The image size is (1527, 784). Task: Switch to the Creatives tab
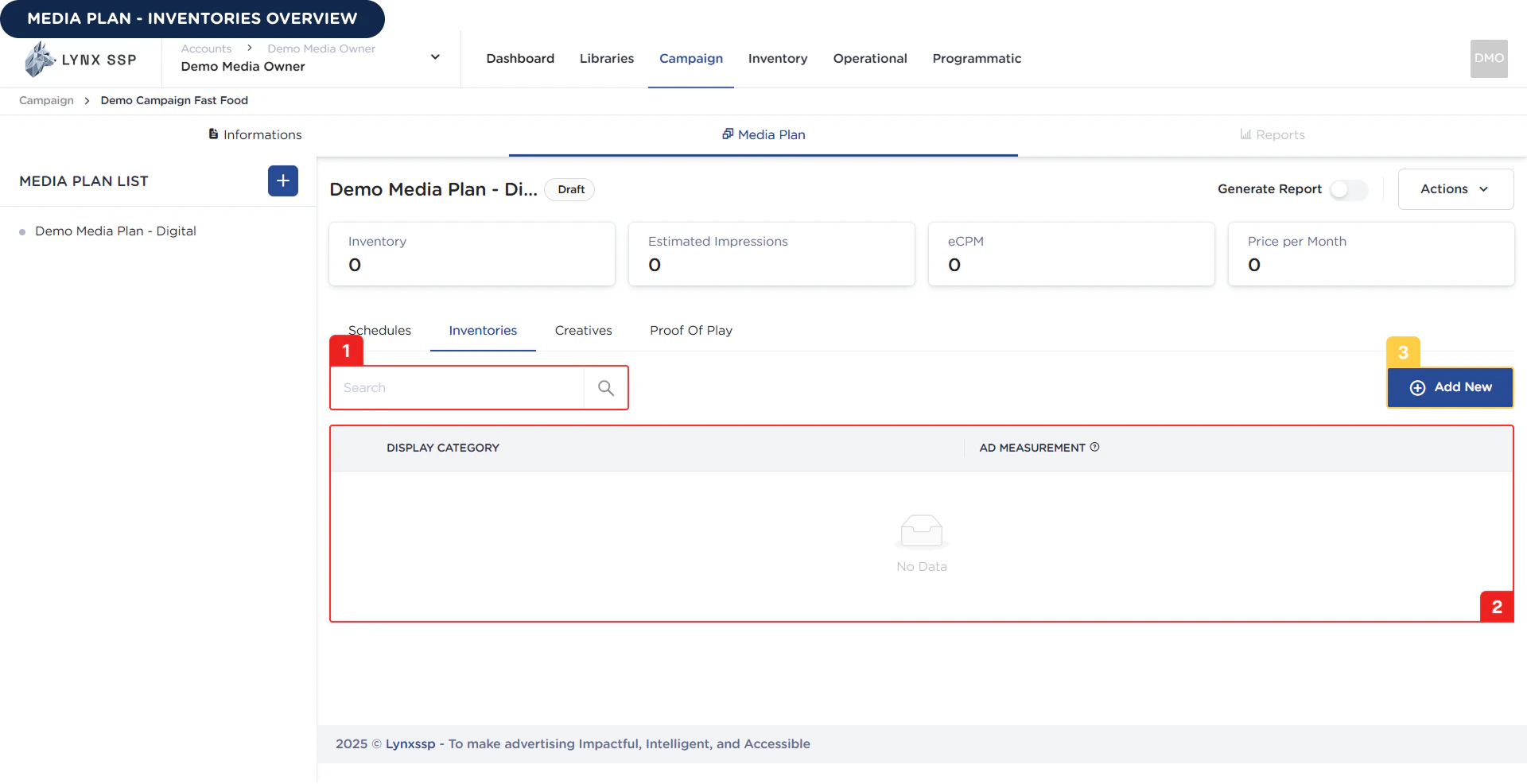coord(583,330)
